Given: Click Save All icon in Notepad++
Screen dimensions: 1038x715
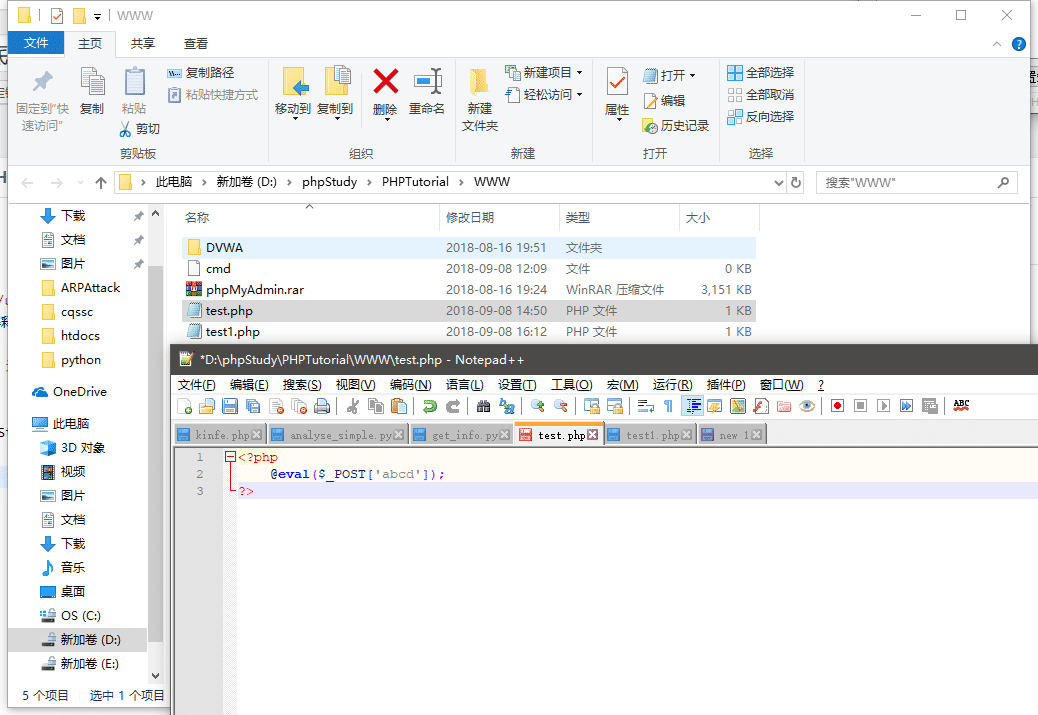Looking at the screenshot, I should pos(253,406).
